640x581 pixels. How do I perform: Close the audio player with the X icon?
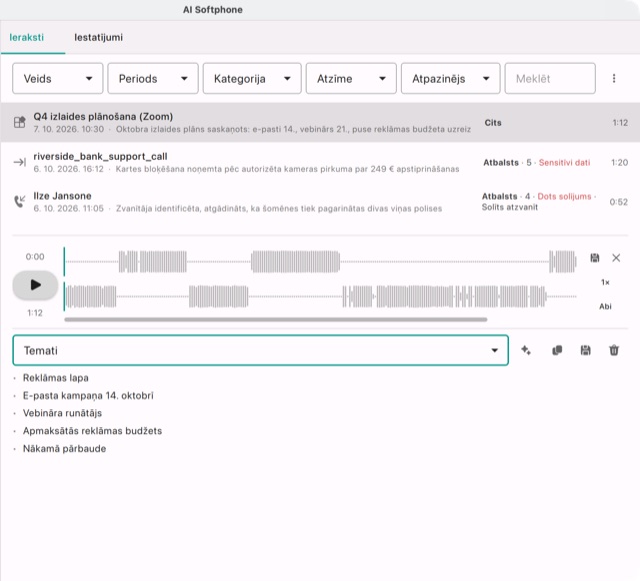(x=616, y=258)
